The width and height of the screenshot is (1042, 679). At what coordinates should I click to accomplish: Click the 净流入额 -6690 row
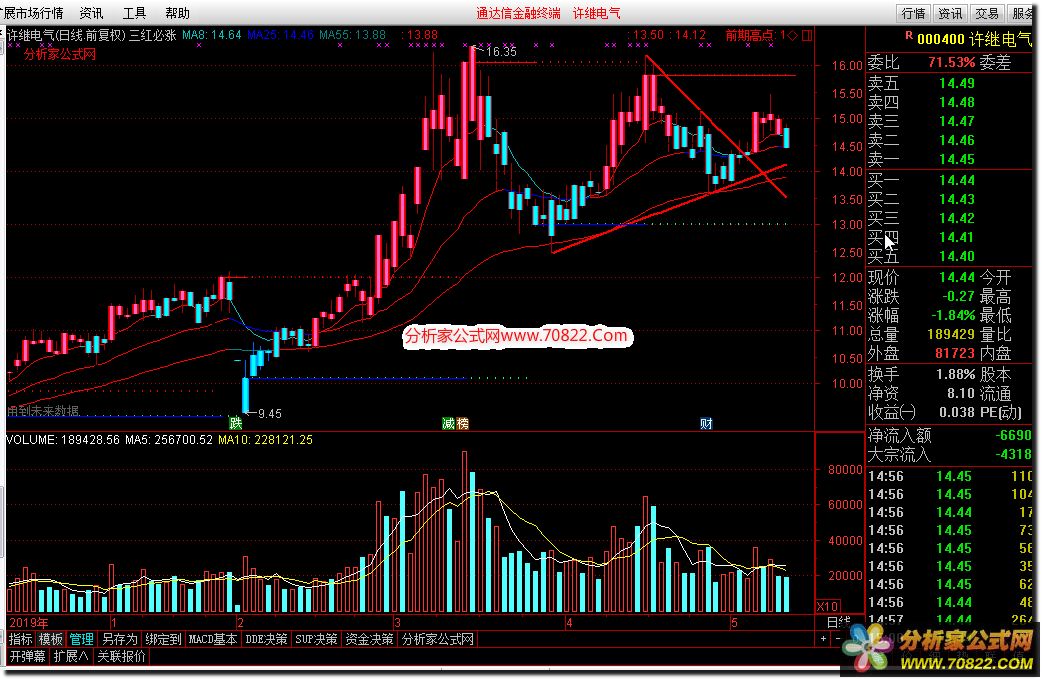(950, 435)
